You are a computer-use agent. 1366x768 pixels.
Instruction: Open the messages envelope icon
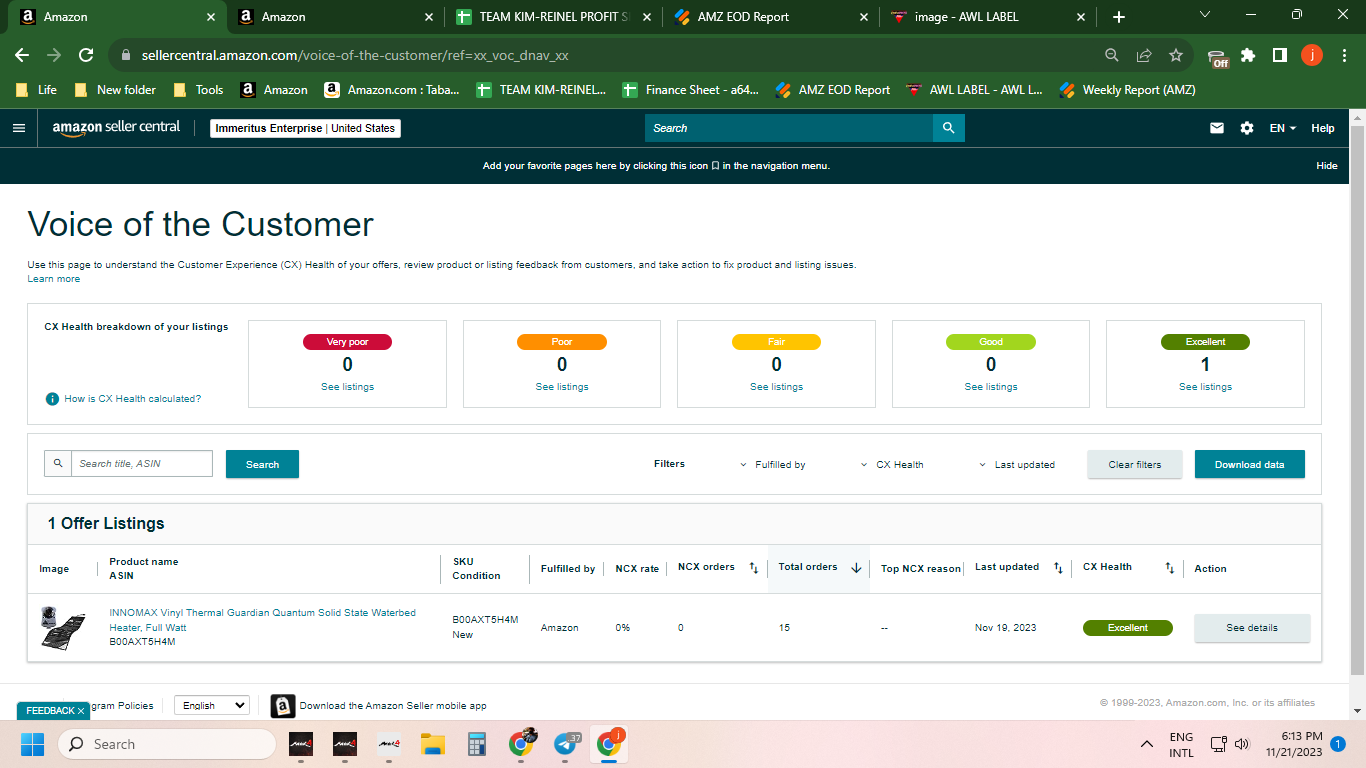pos(1217,128)
